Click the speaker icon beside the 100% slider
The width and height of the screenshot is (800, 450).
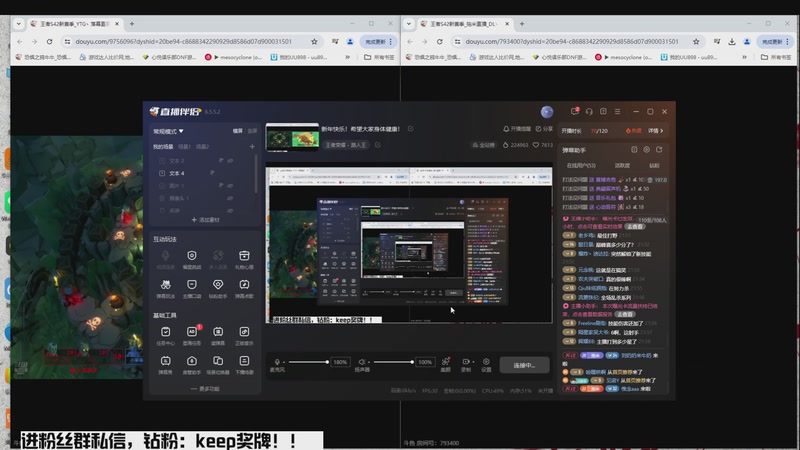(362, 362)
